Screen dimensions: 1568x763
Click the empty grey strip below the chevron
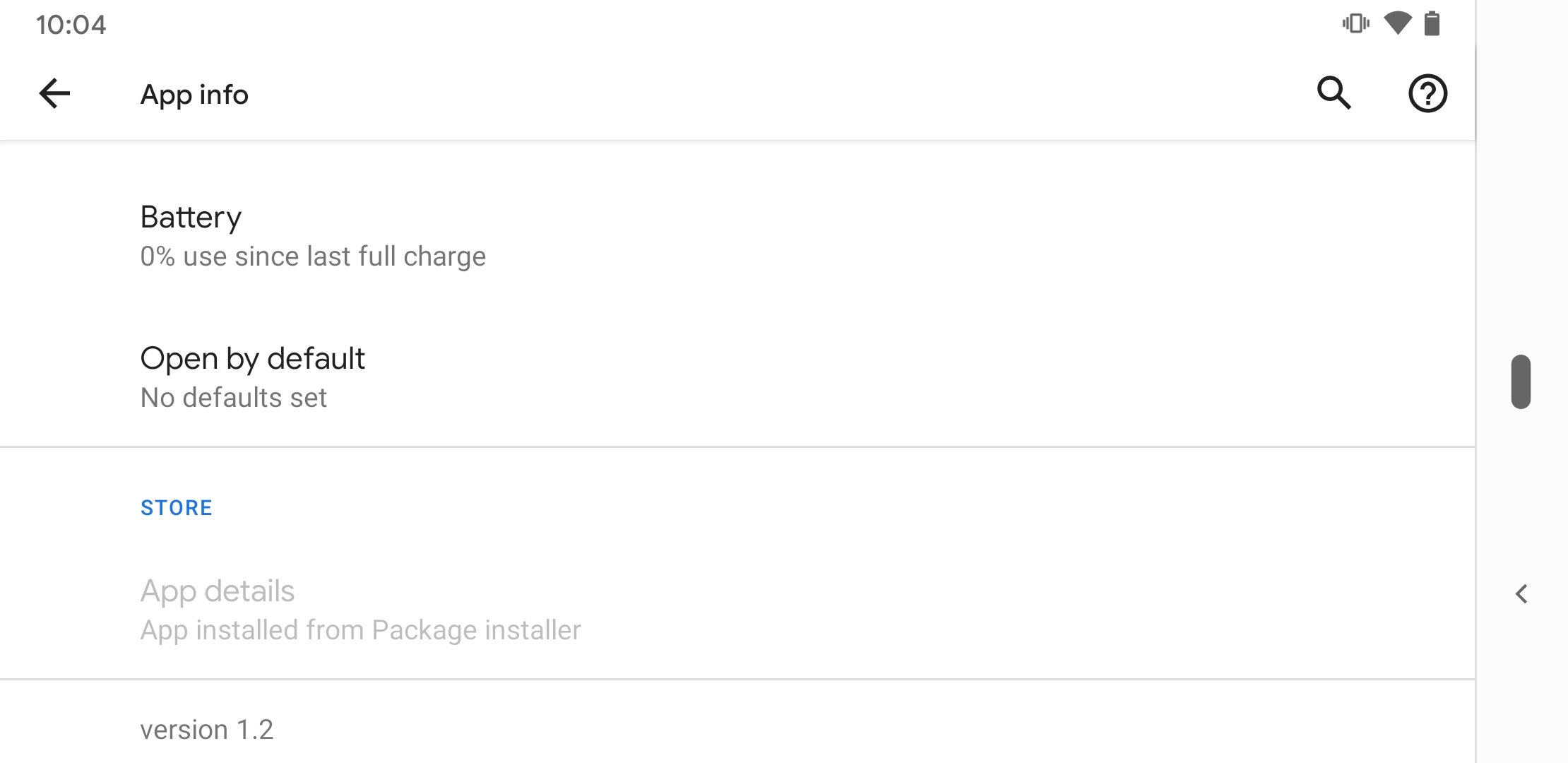[x=1521, y=685]
